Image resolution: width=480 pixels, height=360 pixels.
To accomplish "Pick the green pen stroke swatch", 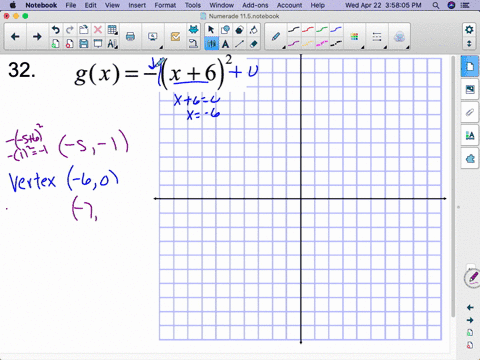I will (322, 30).
